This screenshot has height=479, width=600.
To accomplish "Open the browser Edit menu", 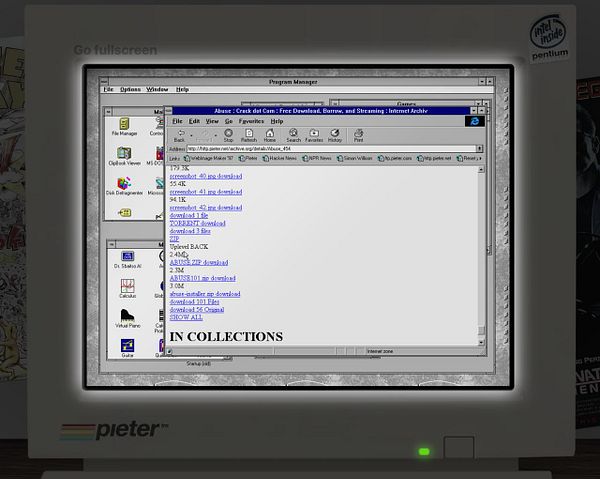I will point(194,121).
